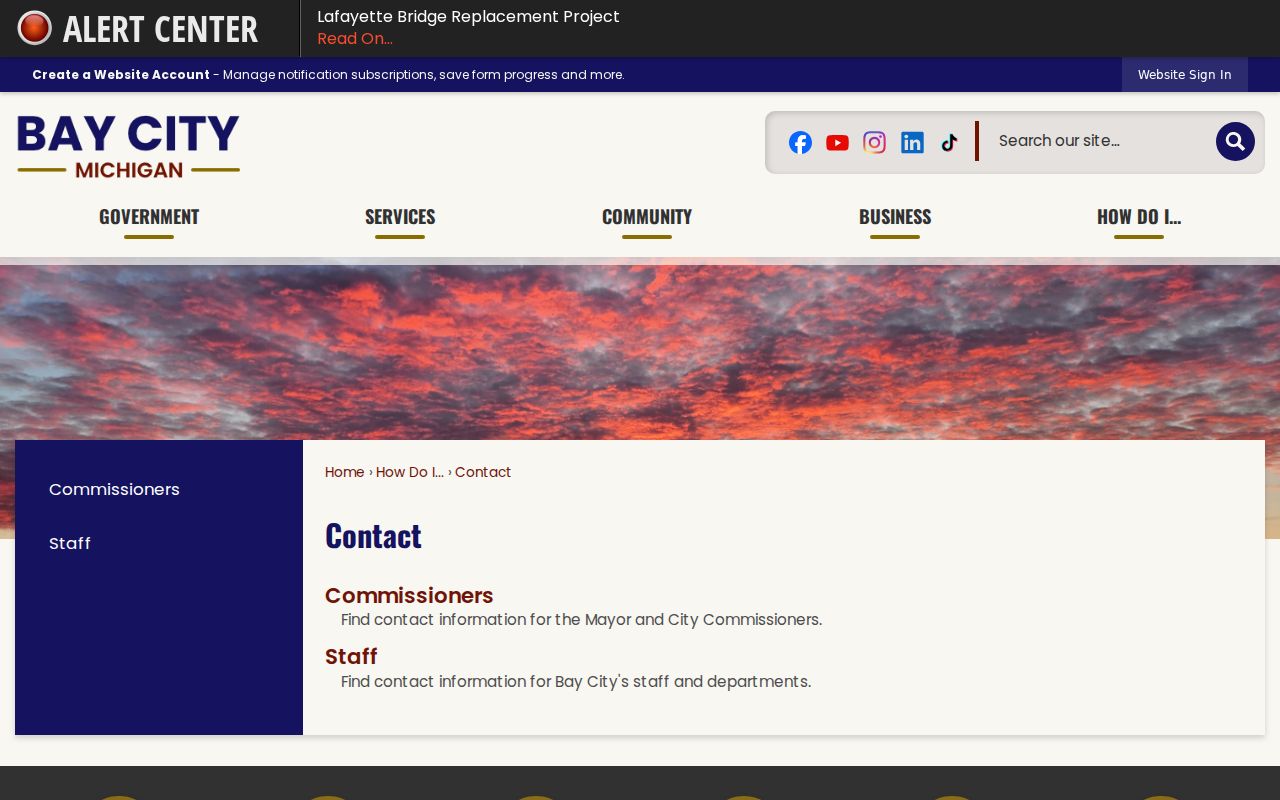Select Commissioners in the sidebar
The image size is (1280, 800).
114,489
